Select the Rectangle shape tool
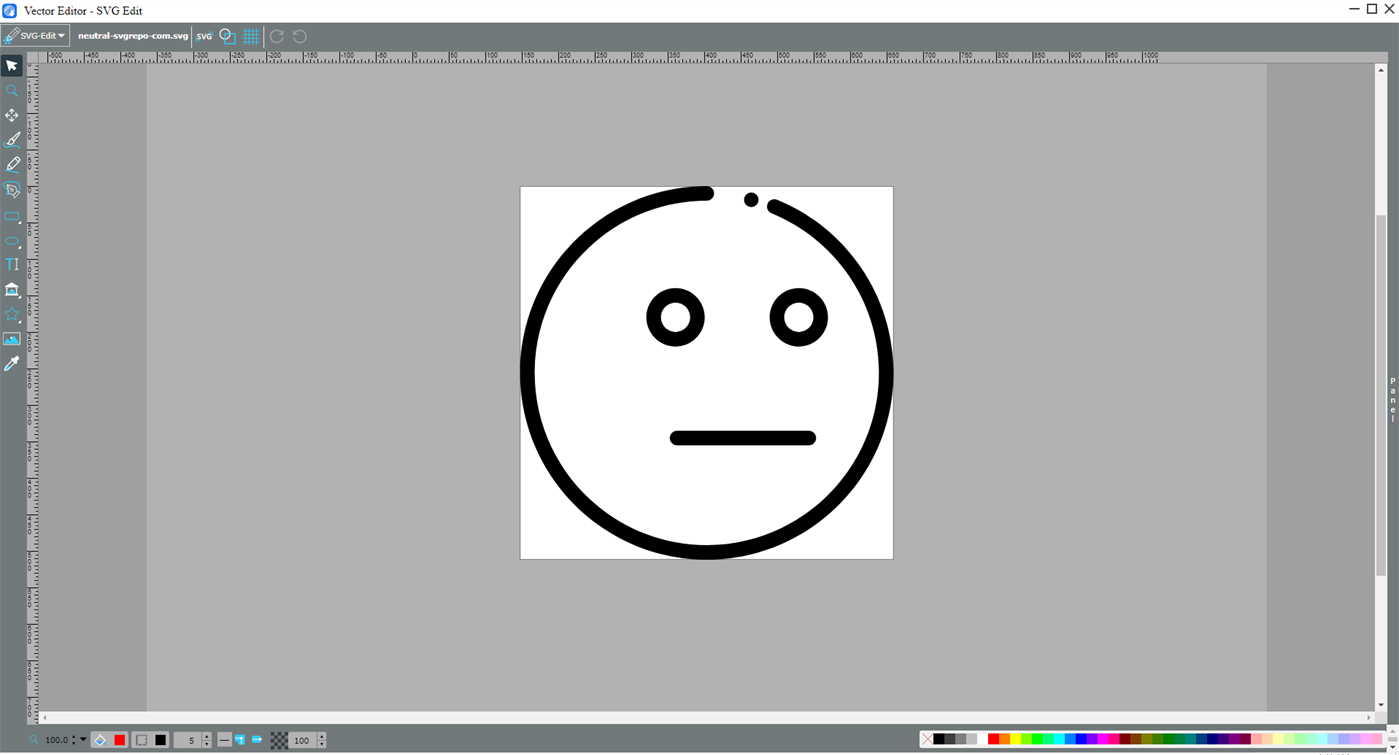Viewport: 1399px width, 755px height. 12,216
